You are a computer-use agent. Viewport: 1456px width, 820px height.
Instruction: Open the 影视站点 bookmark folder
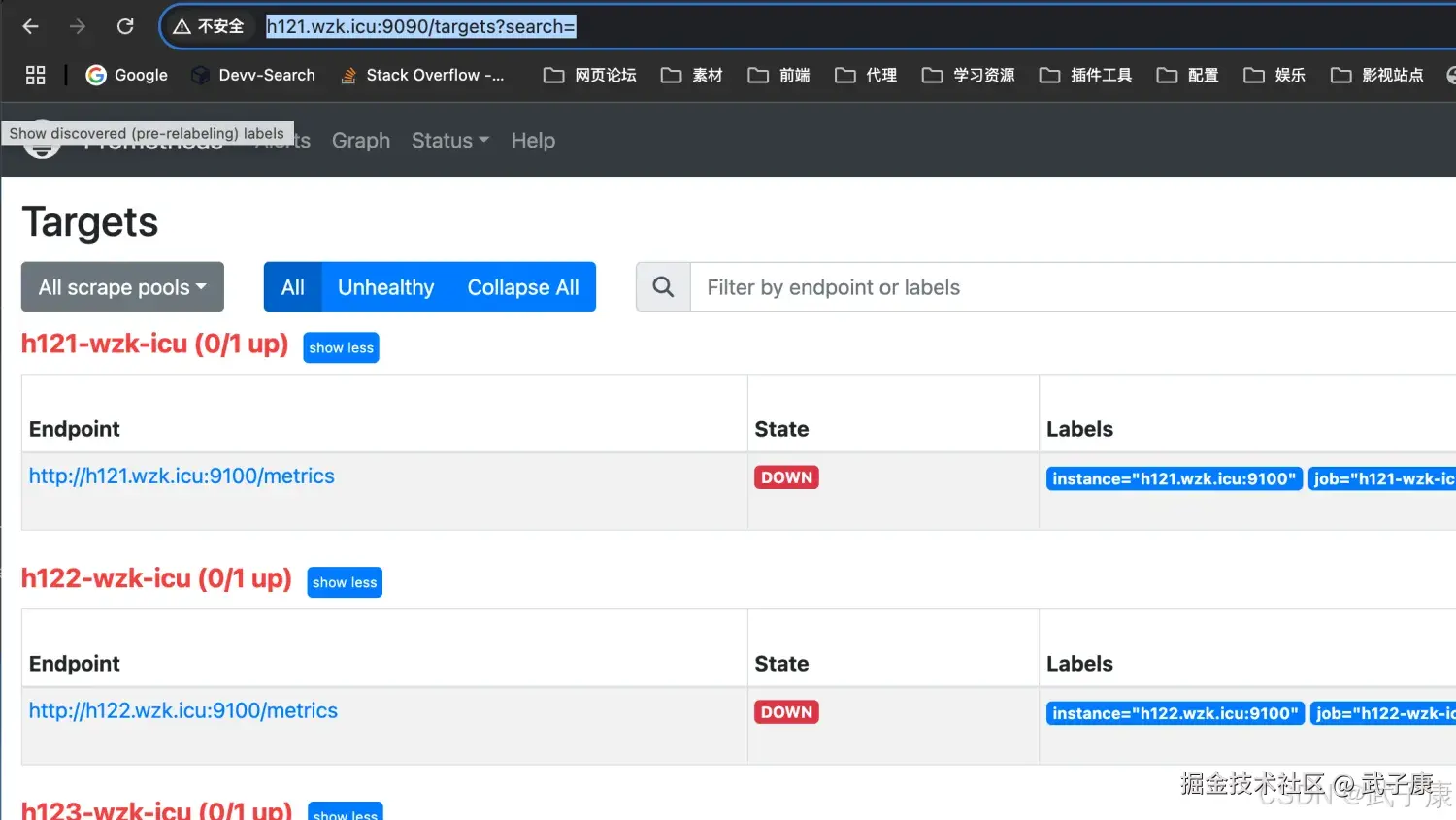1377,75
